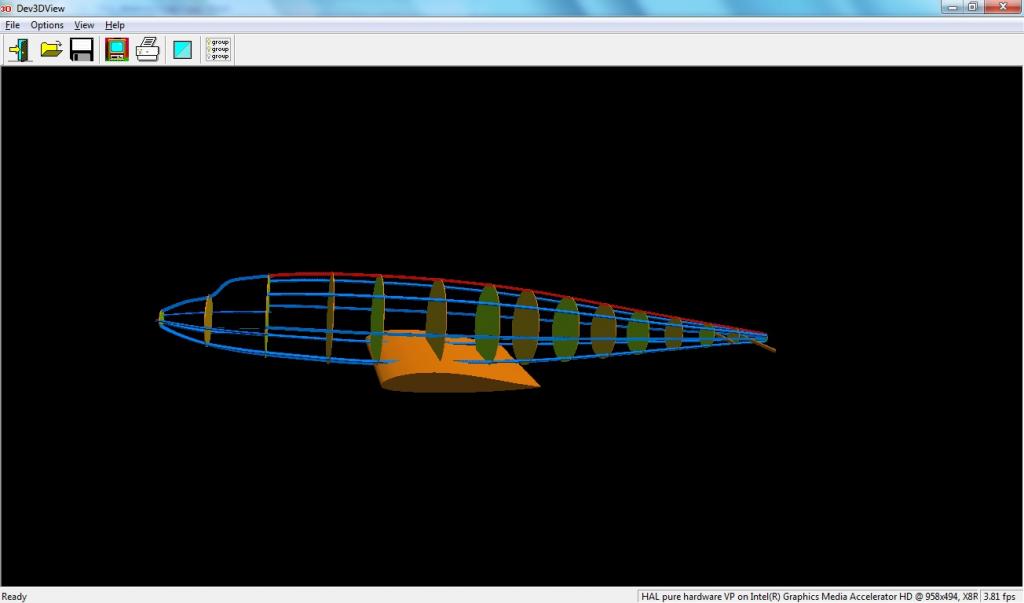
Task: Click the fuselage nose tip in viewport
Action: click(x=161, y=316)
